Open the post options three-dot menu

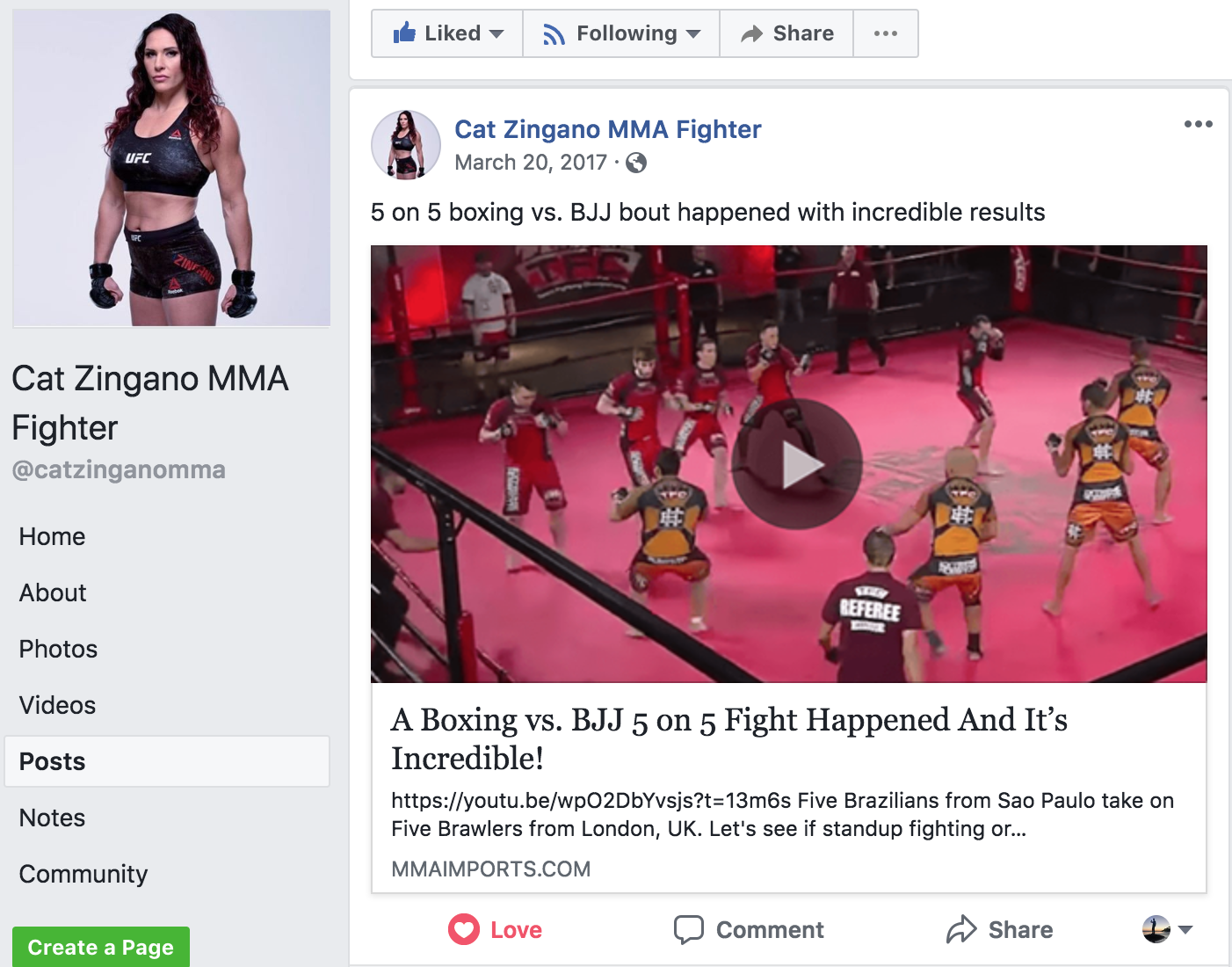point(1198,124)
